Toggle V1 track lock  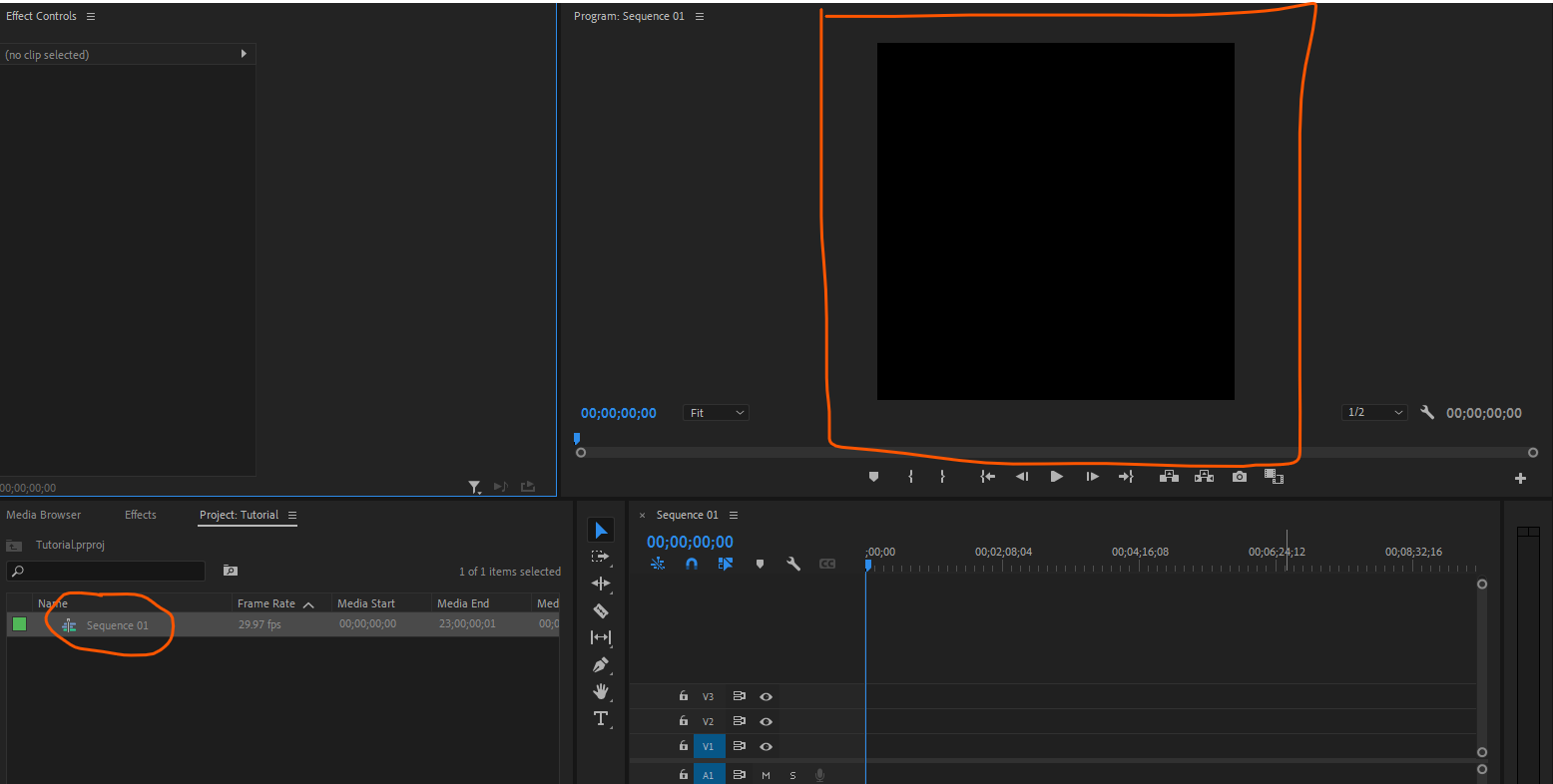(684, 746)
